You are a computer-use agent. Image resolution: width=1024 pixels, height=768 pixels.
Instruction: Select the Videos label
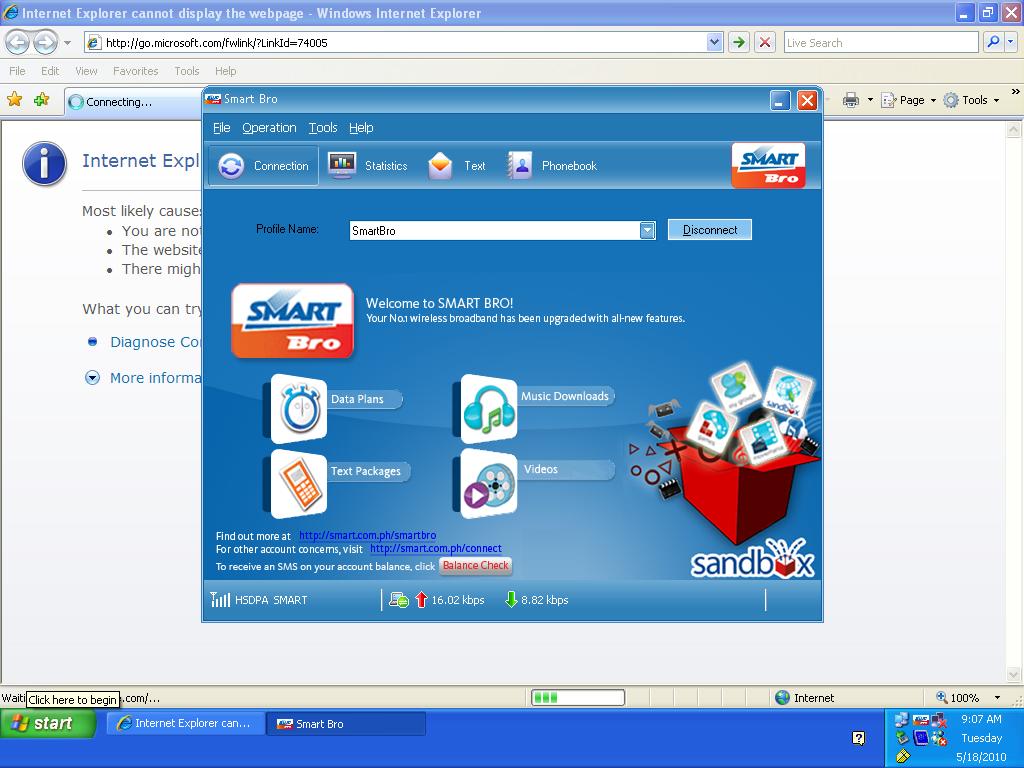[x=541, y=469]
